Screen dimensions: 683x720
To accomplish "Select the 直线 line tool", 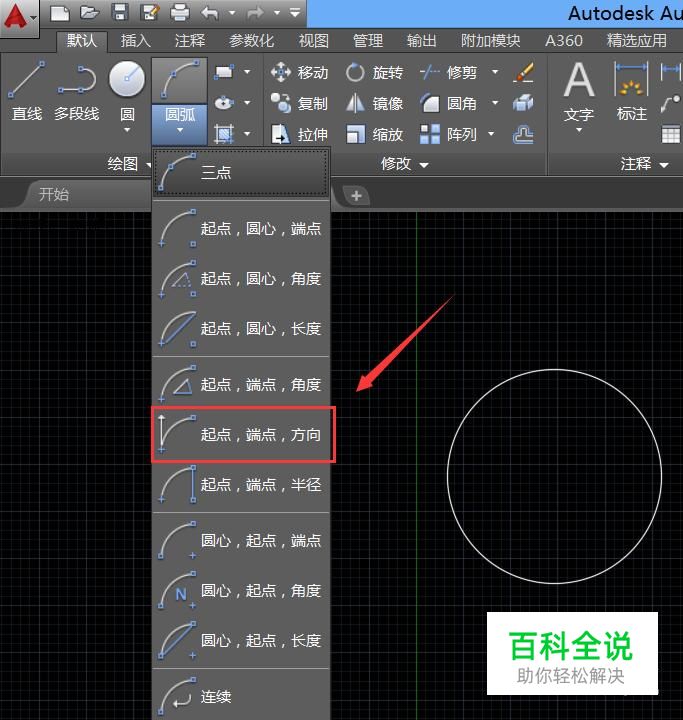I will [x=27, y=92].
